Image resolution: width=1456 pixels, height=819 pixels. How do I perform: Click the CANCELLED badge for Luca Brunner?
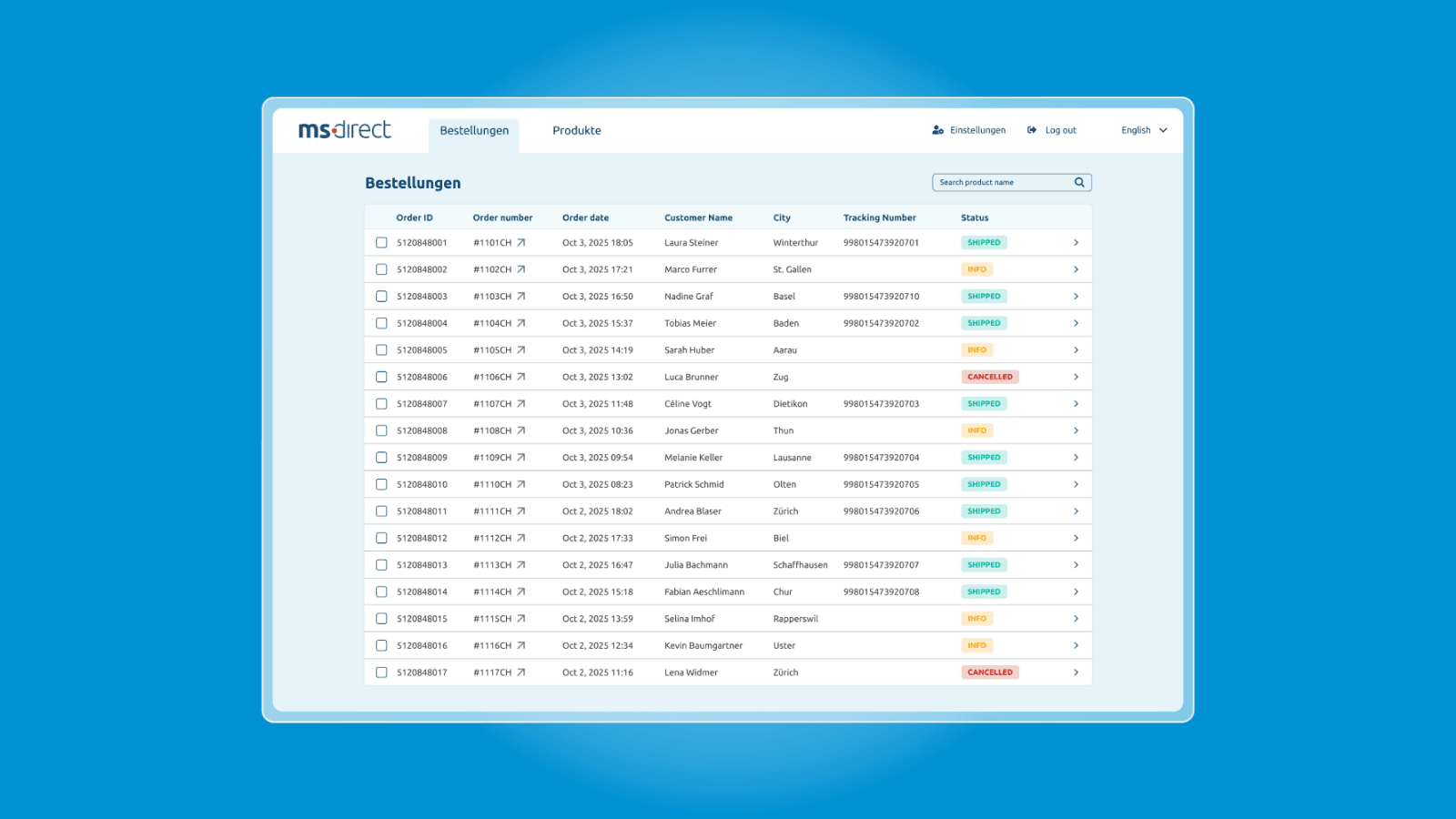990,377
